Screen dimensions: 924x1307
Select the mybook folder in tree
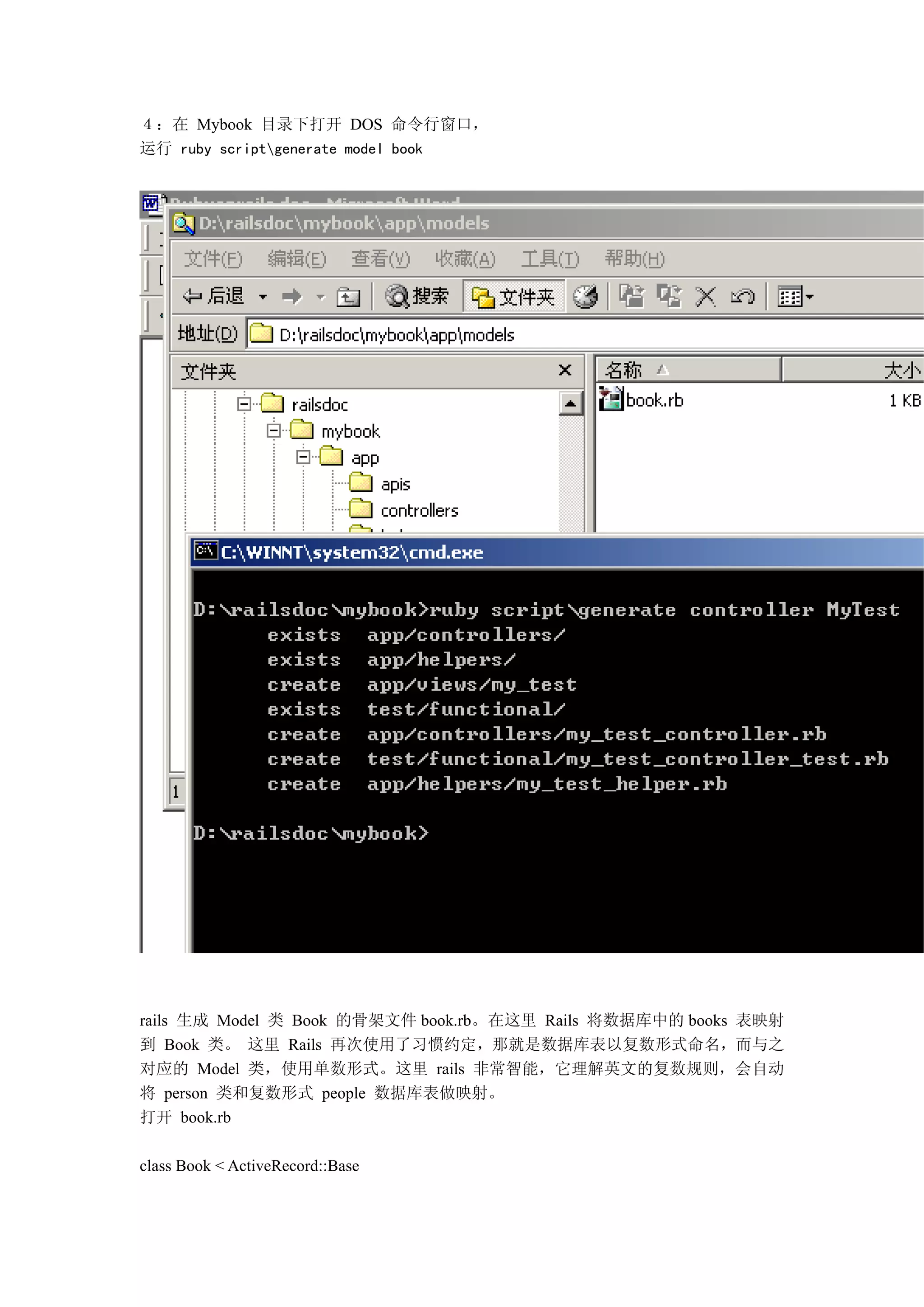coord(350,431)
